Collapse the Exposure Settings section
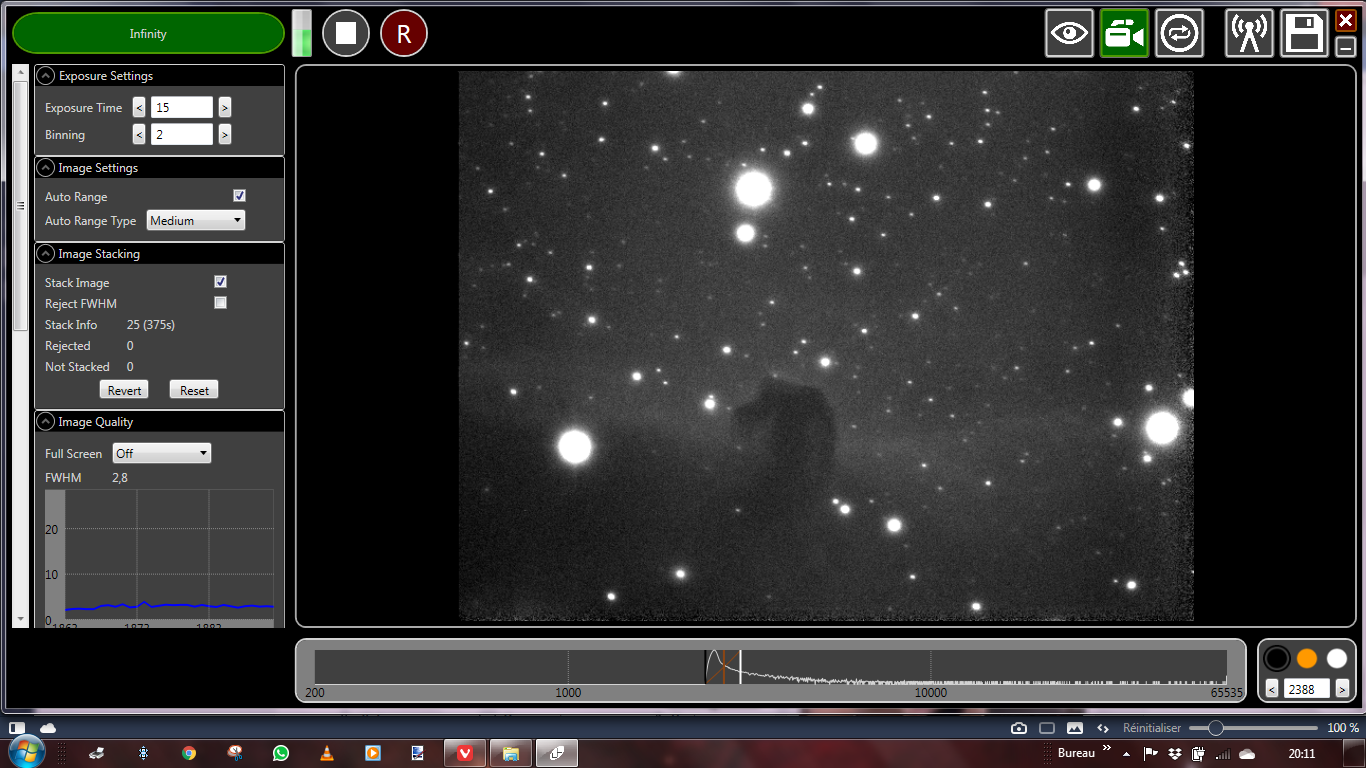 pyautogui.click(x=45, y=76)
